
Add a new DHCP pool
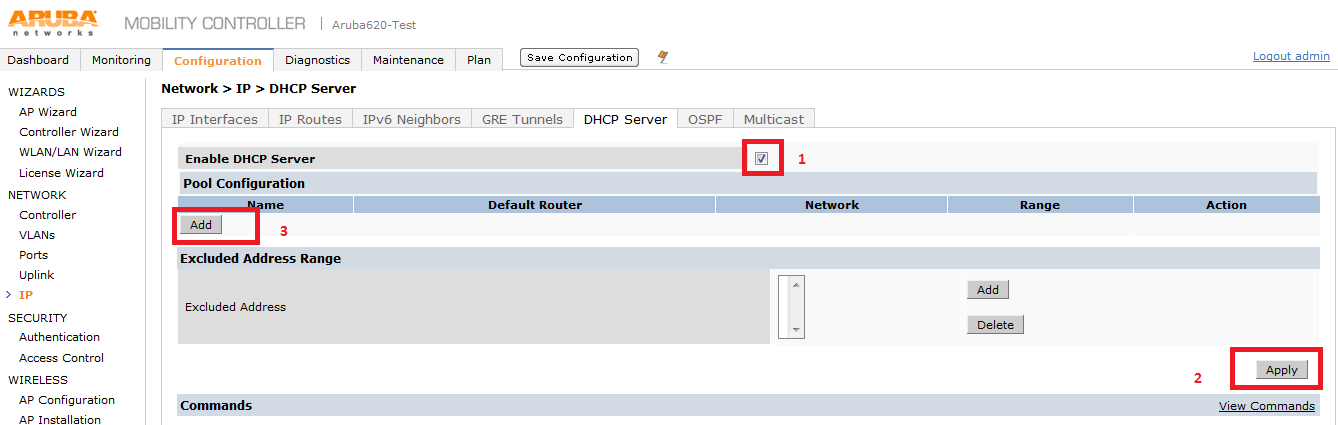[201, 225]
